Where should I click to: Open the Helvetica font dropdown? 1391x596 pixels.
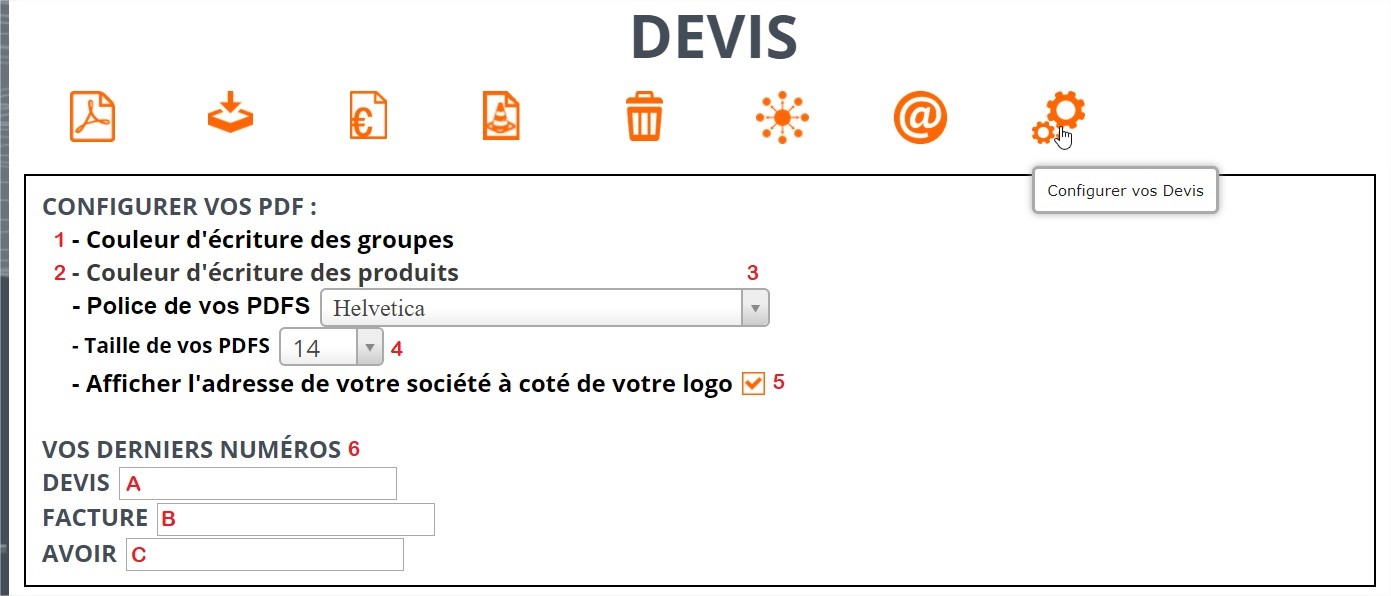[545, 308]
